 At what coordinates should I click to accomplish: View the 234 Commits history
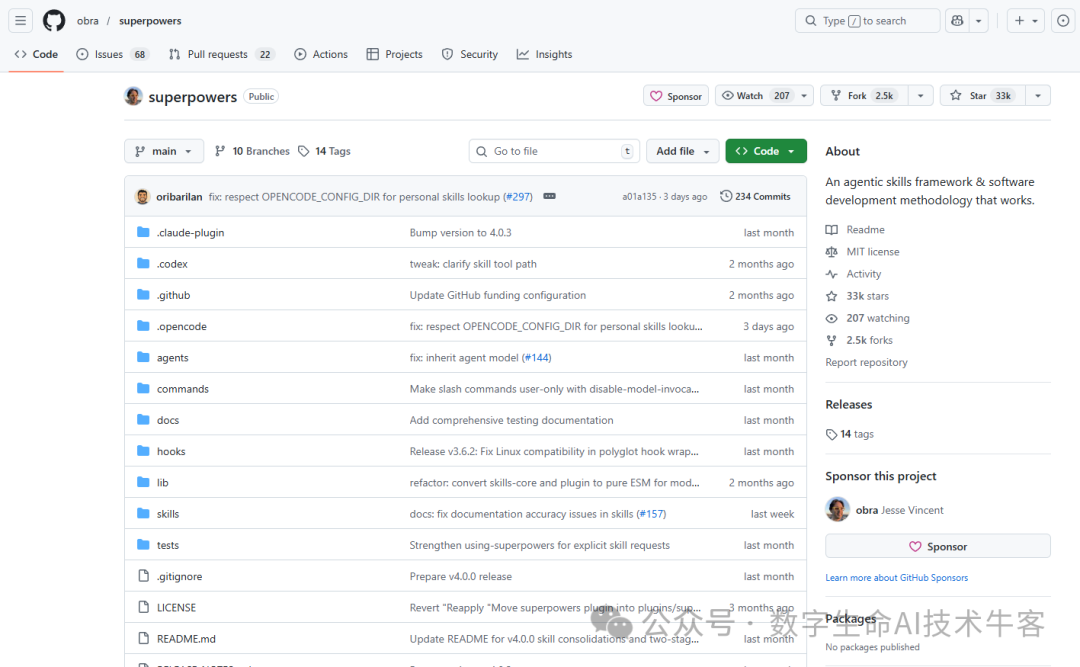[756, 196]
